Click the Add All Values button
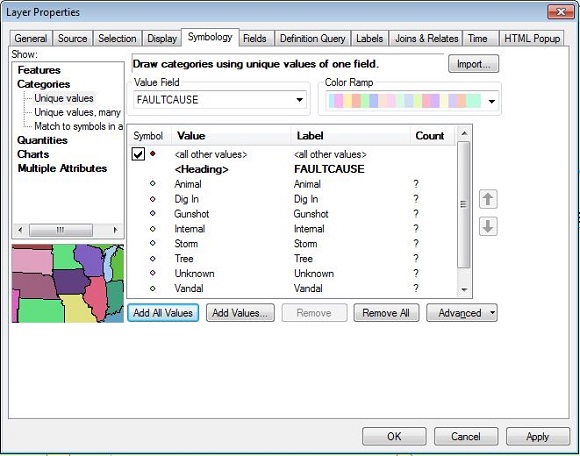Screen dimensions: 580x456 tap(163, 313)
